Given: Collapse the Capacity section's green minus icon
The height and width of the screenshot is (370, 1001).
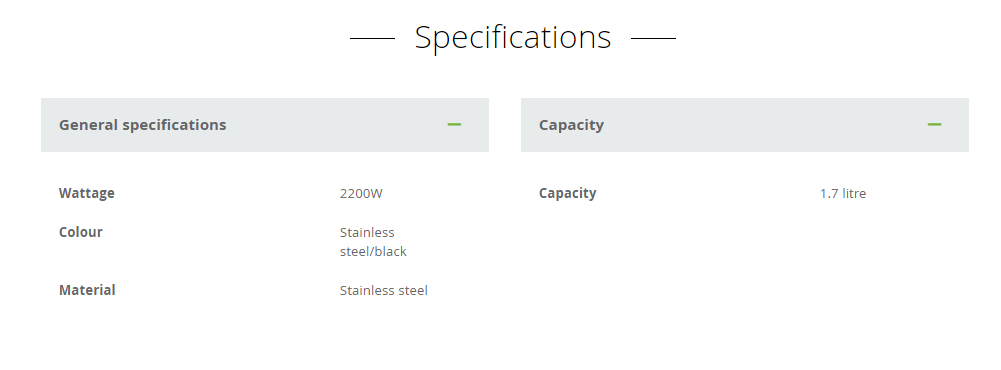Looking at the screenshot, I should coord(934,124).
